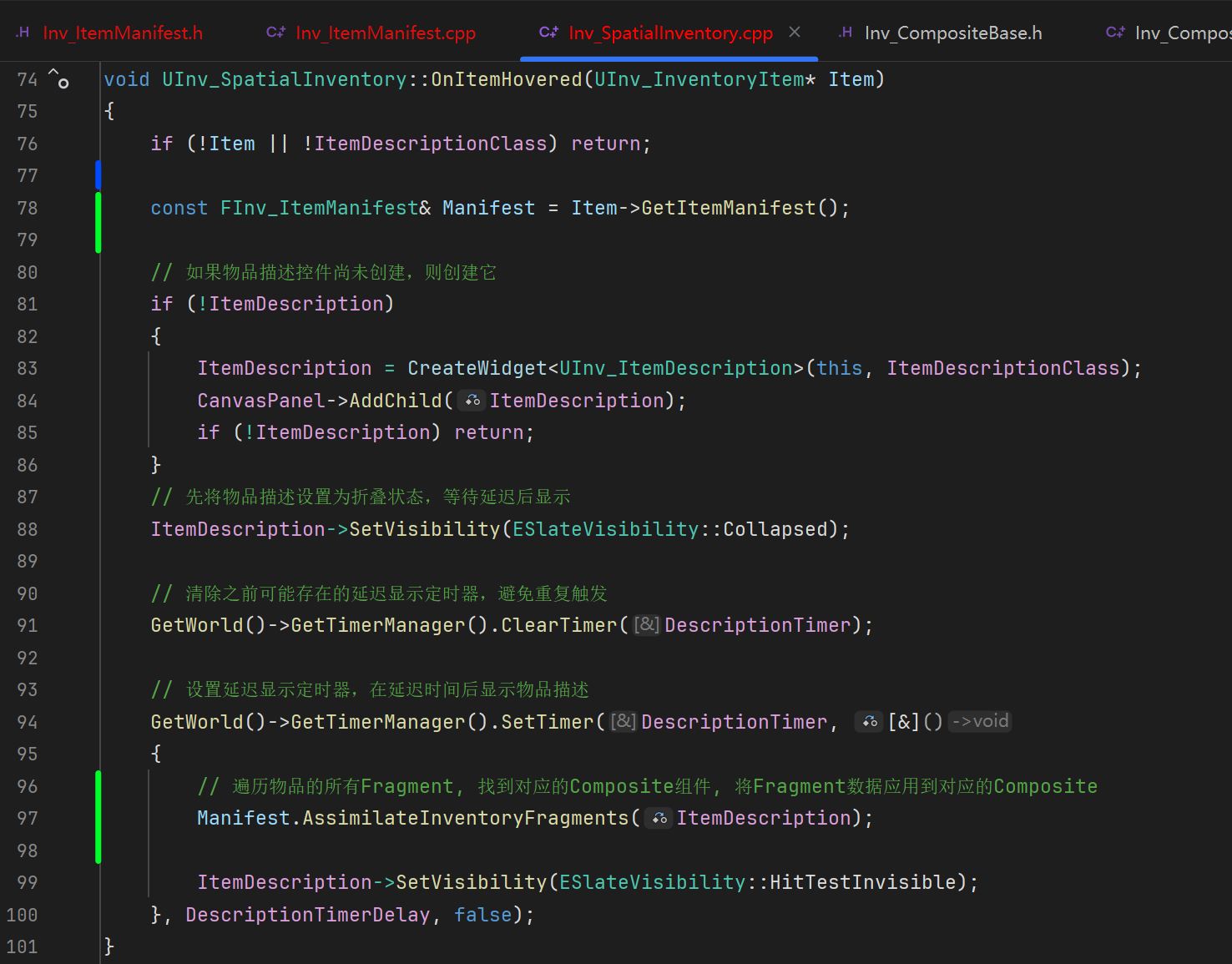This screenshot has width=1232, height=964.
Task: Click the header file icon on Inv_CompositeBase.h tab
Action: tap(846, 33)
